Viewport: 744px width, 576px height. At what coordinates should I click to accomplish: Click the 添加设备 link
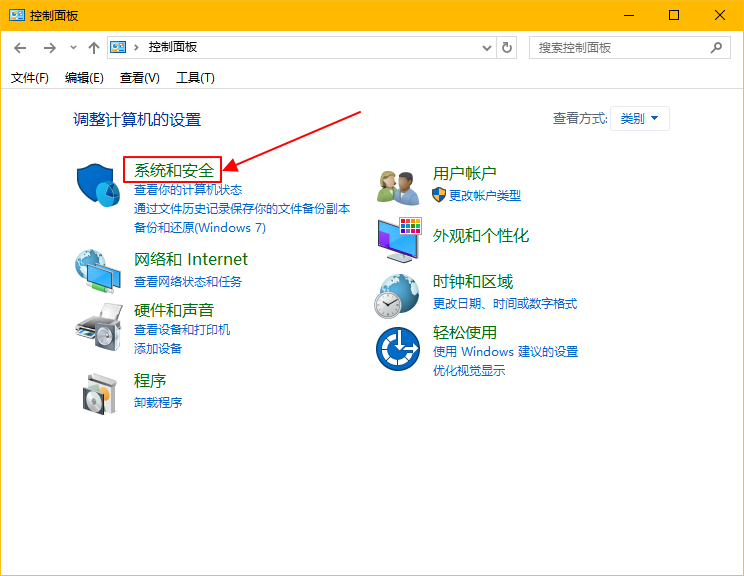(158, 349)
